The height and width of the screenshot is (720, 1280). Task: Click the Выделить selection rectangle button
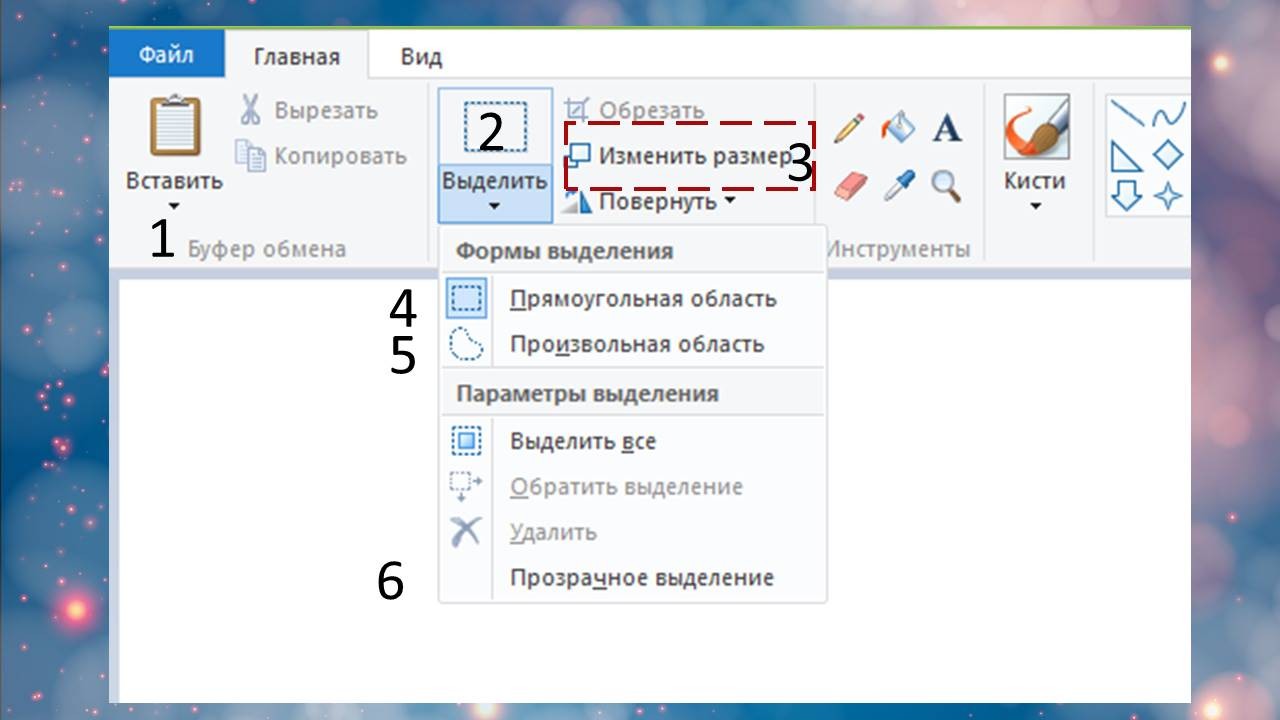coord(495,127)
